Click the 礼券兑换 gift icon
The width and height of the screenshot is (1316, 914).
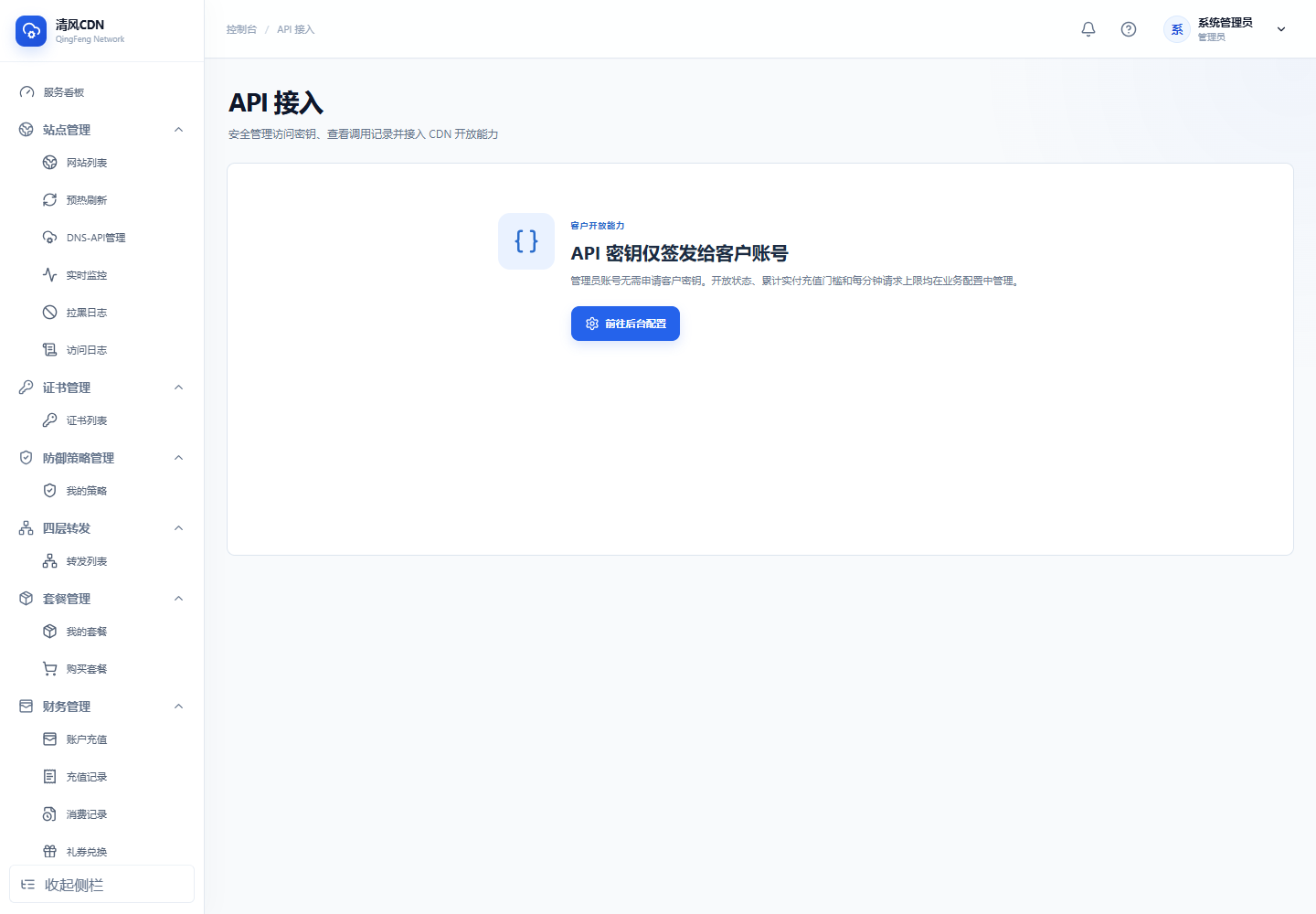[x=50, y=852]
